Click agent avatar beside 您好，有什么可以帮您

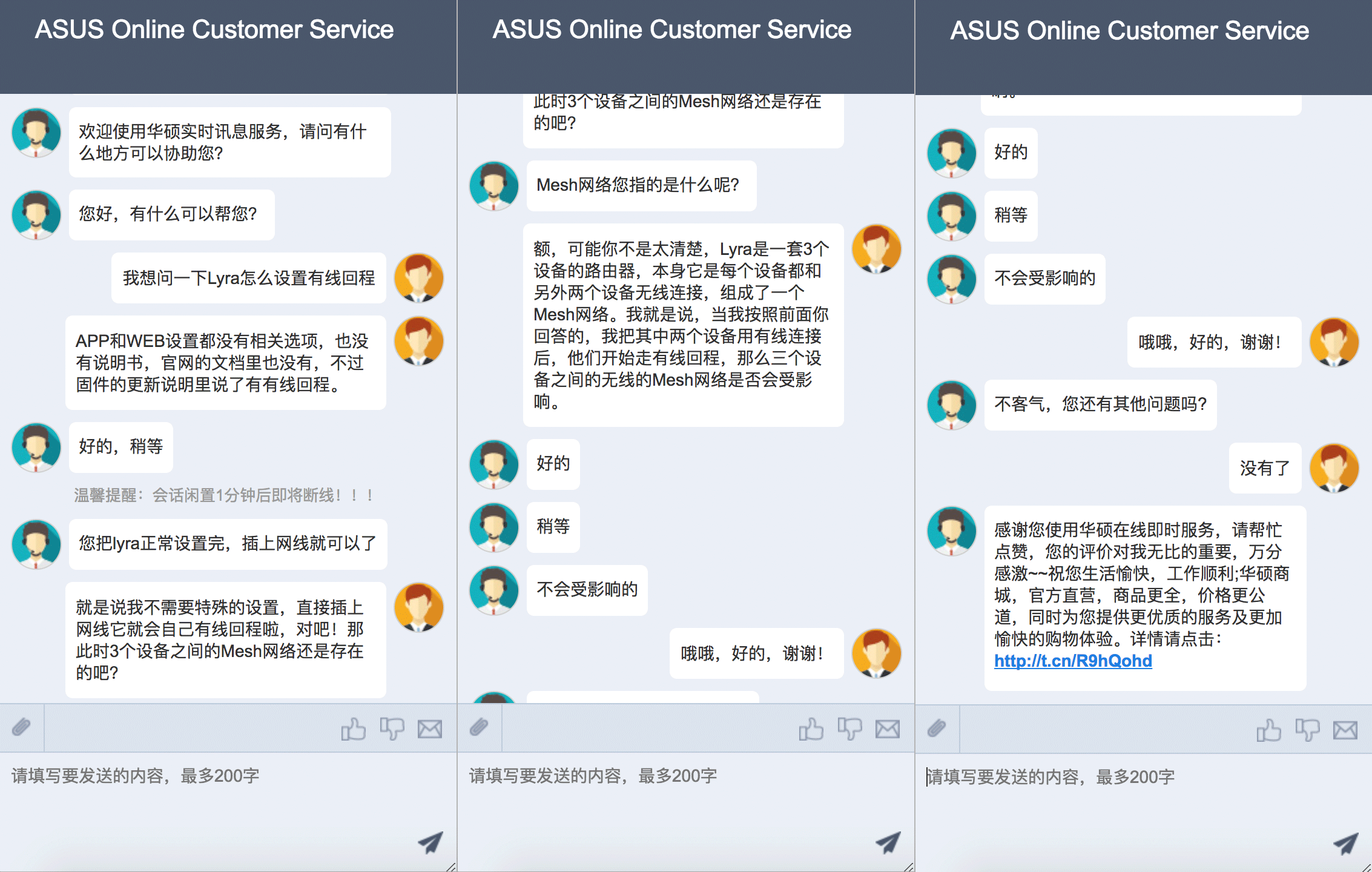pos(36,215)
